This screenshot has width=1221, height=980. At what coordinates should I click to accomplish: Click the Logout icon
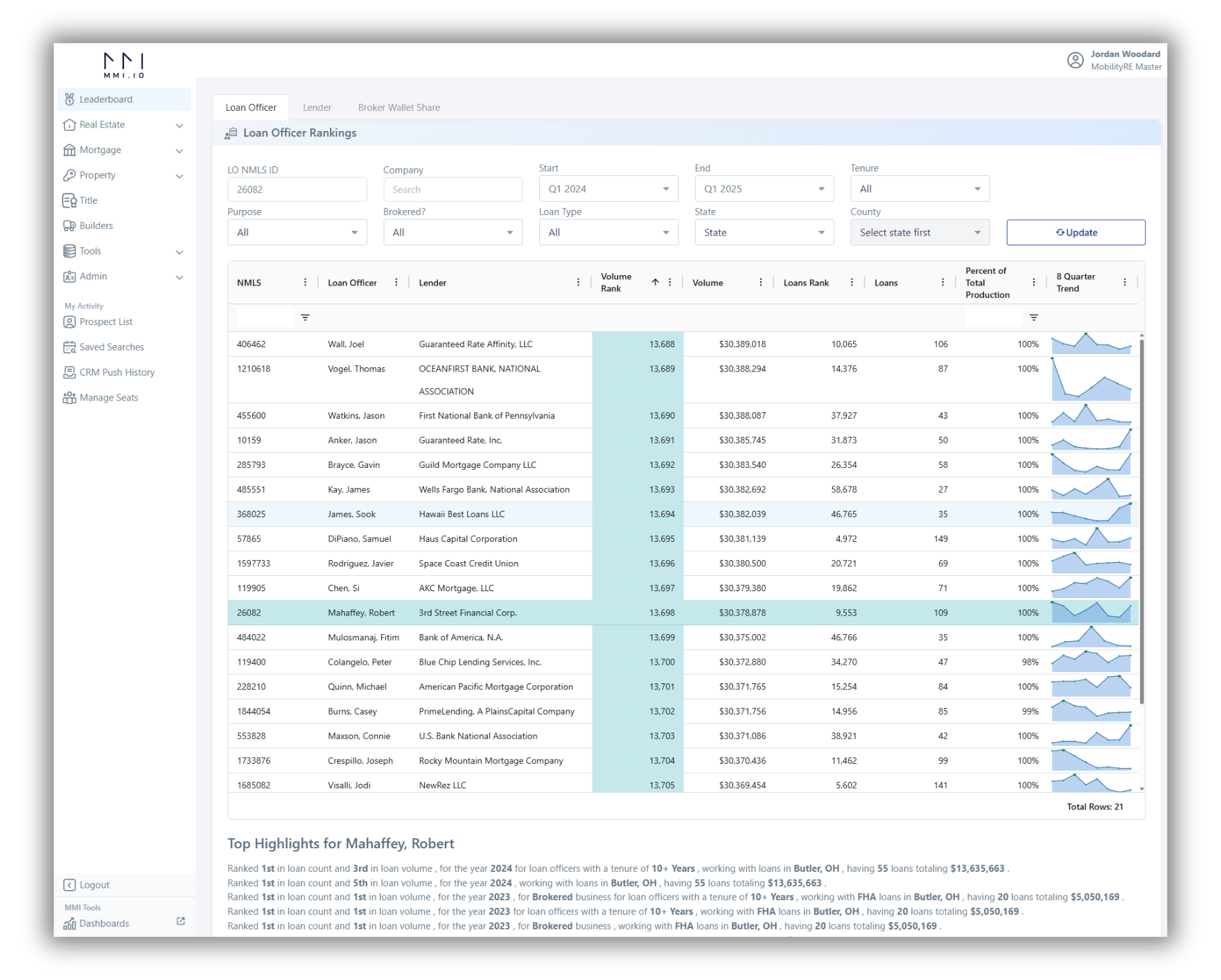pyautogui.click(x=69, y=885)
